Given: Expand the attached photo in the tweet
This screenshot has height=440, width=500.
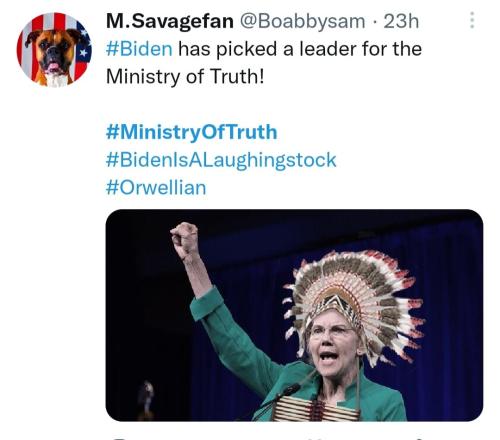Looking at the screenshot, I should pos(294,315).
